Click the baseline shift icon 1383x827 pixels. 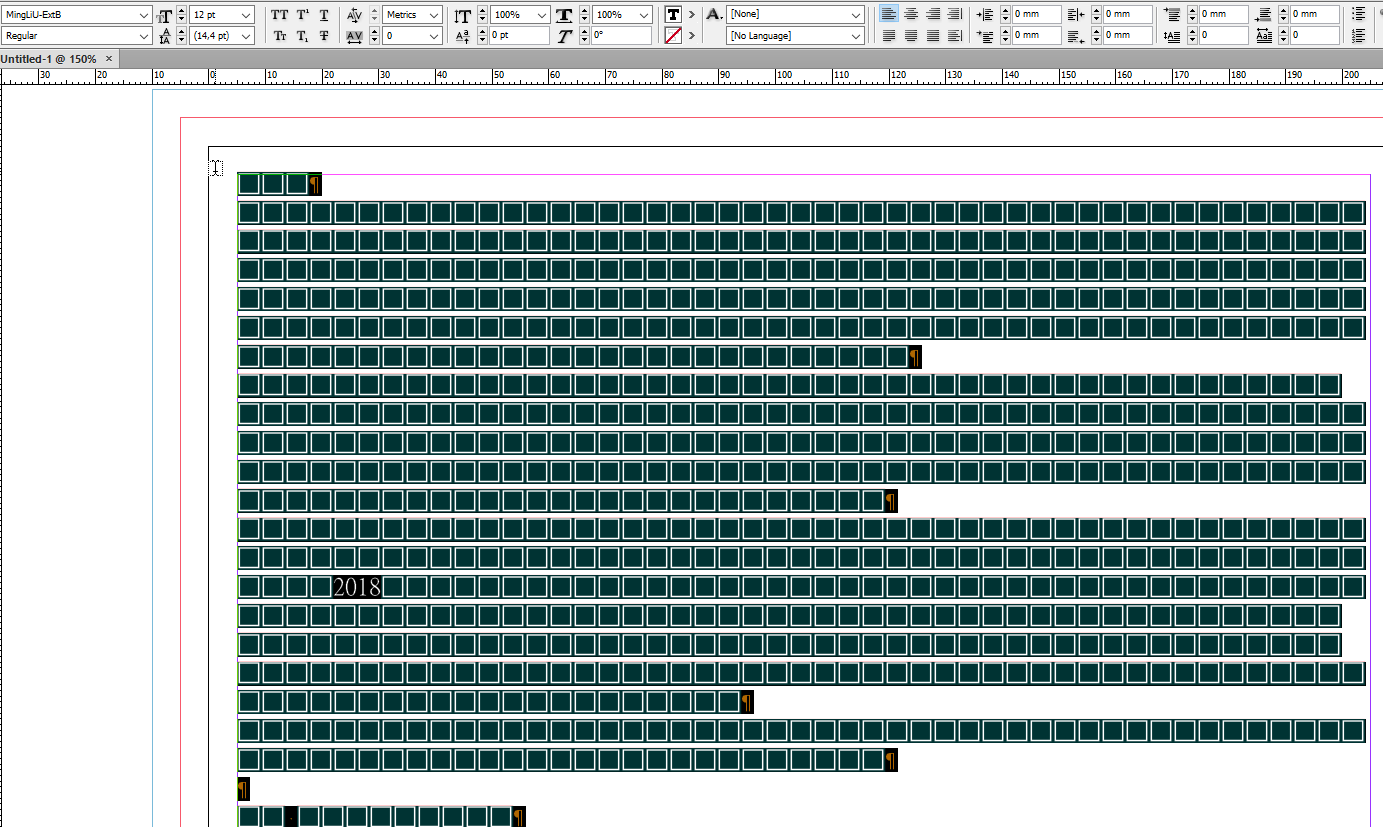point(462,36)
